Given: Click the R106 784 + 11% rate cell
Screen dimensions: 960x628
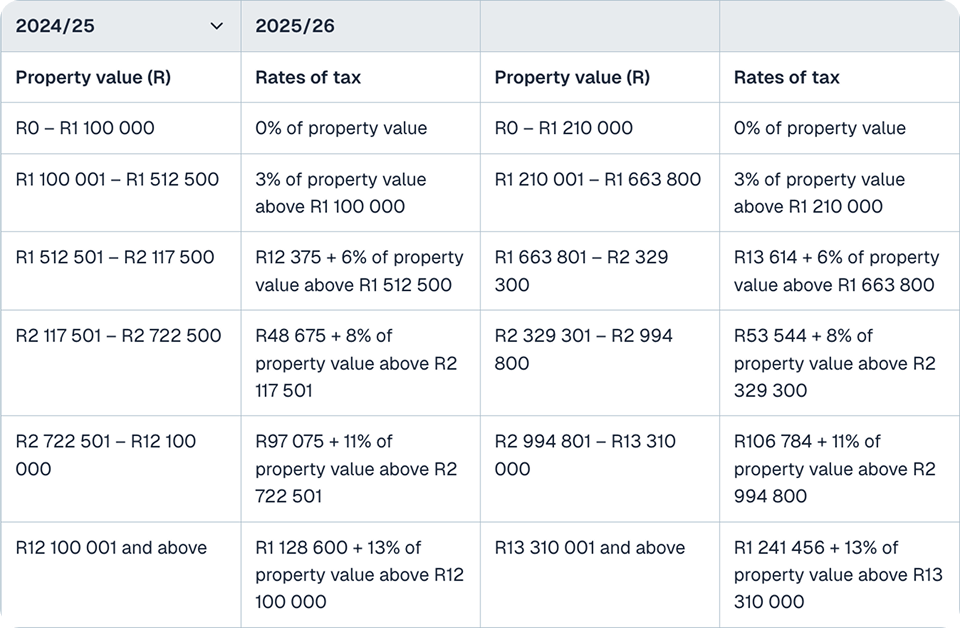Looking at the screenshot, I should pyautogui.click(x=834, y=469).
